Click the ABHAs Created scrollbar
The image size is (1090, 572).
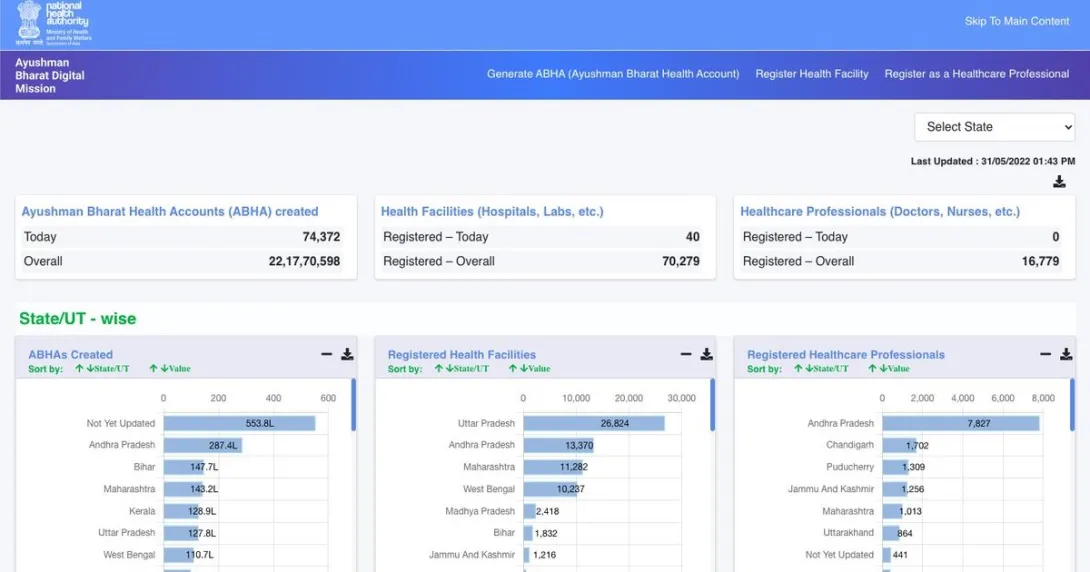coord(353,405)
